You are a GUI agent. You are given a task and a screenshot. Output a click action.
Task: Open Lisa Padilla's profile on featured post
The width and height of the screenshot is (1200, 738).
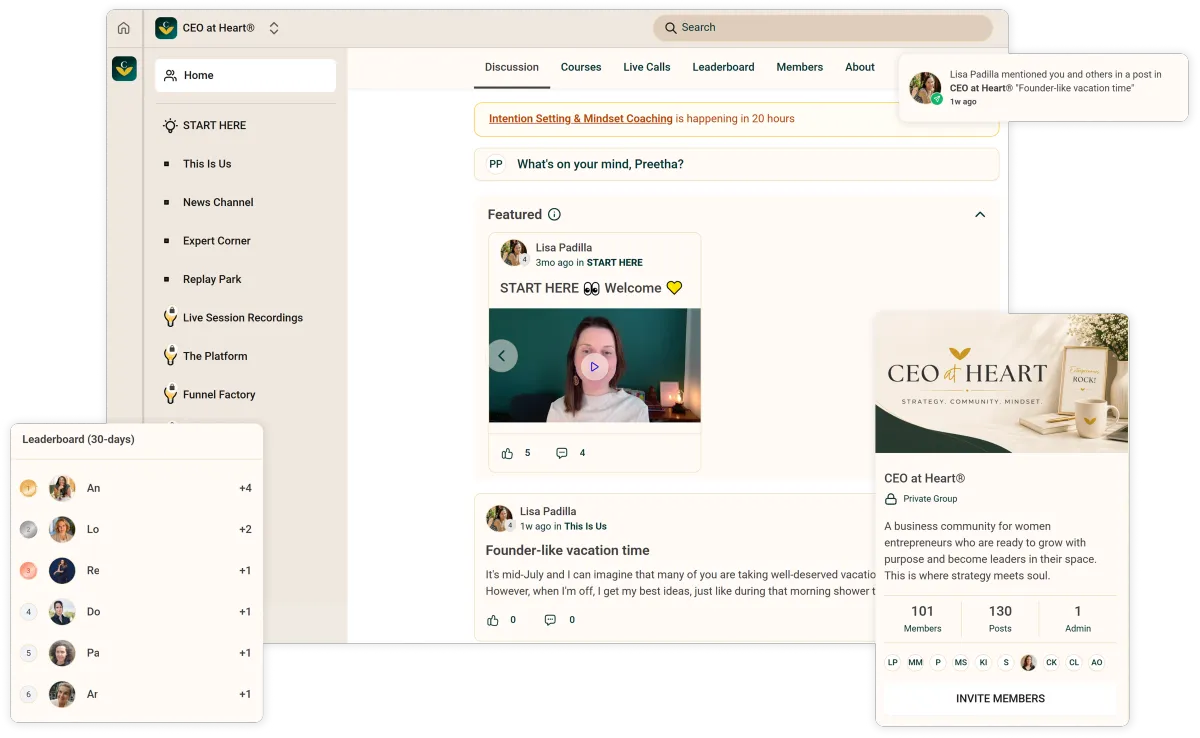coord(563,247)
